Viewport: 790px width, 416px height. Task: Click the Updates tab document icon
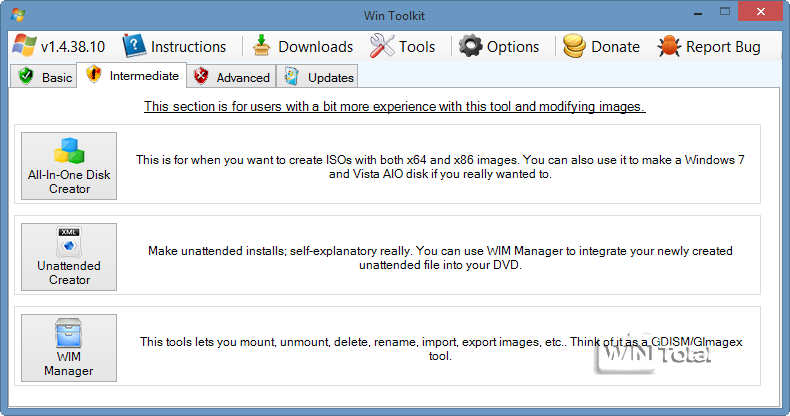point(292,77)
